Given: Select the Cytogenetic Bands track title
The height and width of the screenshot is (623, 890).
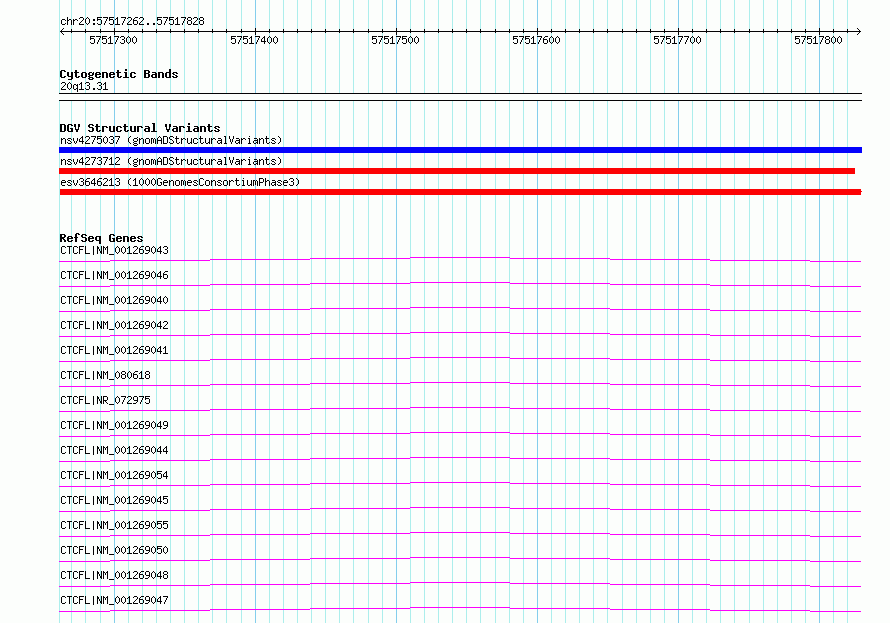Looking at the screenshot, I should click(x=119, y=74).
